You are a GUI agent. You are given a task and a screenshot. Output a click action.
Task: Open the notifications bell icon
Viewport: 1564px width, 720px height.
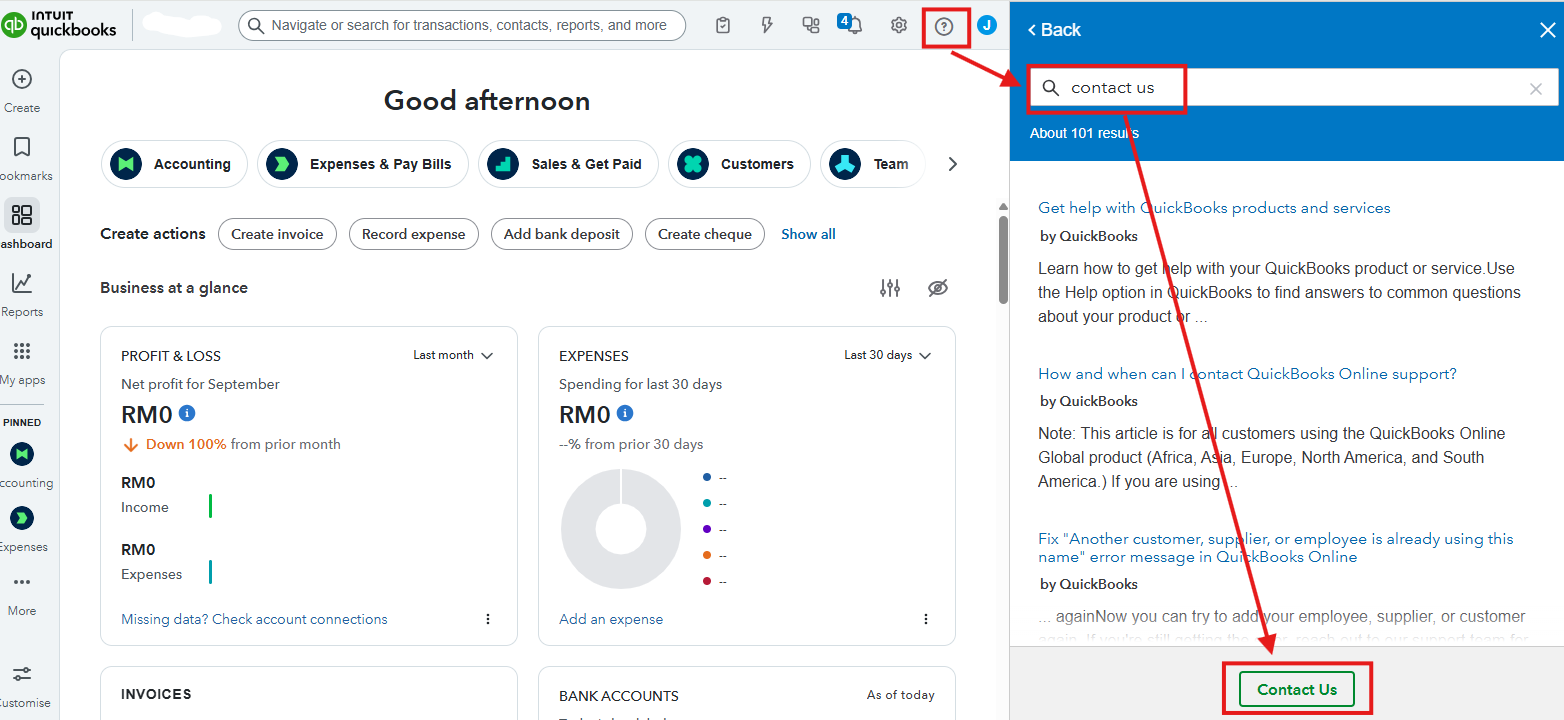click(x=854, y=26)
